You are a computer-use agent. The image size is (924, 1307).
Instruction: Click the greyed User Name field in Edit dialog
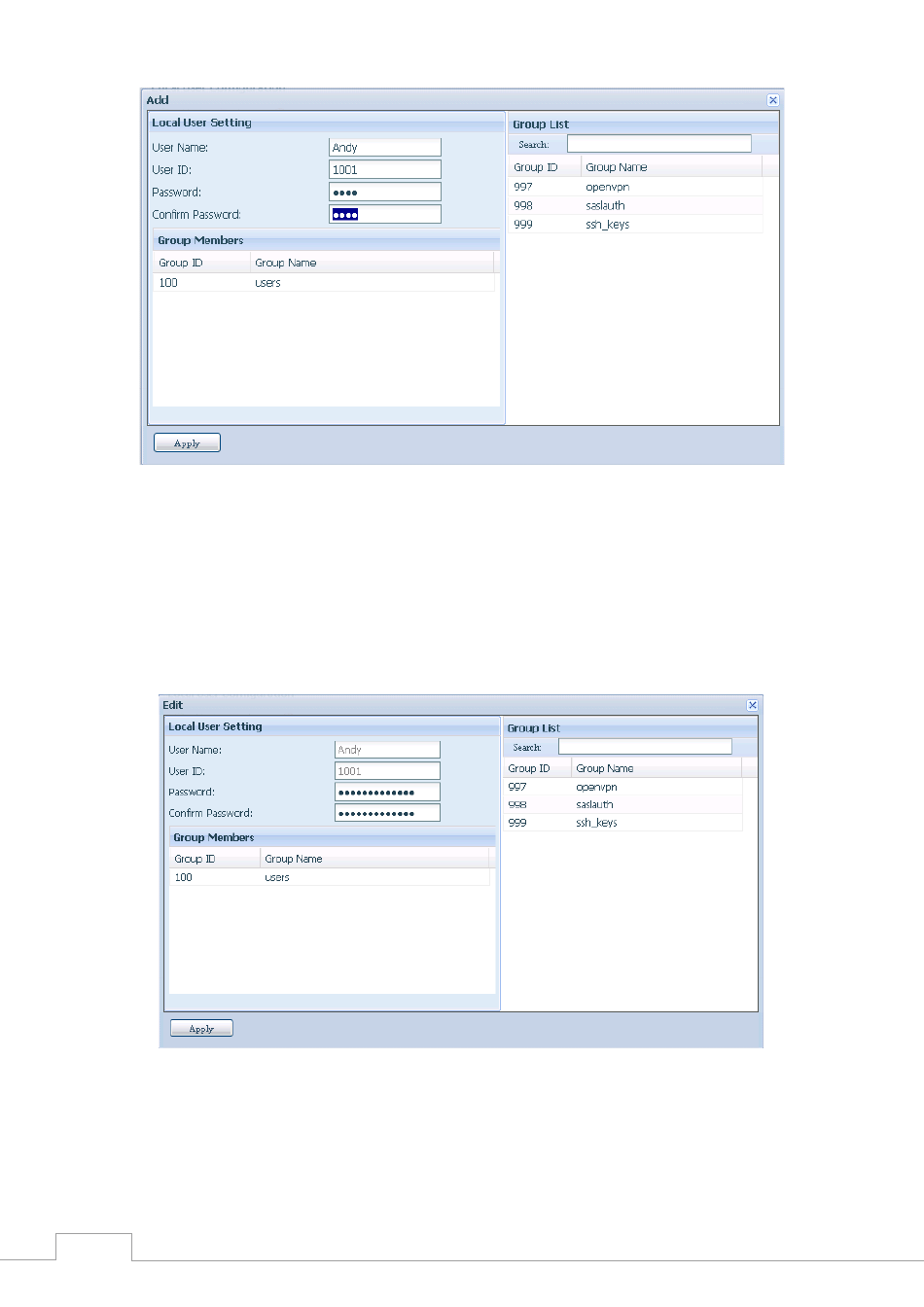(x=387, y=750)
